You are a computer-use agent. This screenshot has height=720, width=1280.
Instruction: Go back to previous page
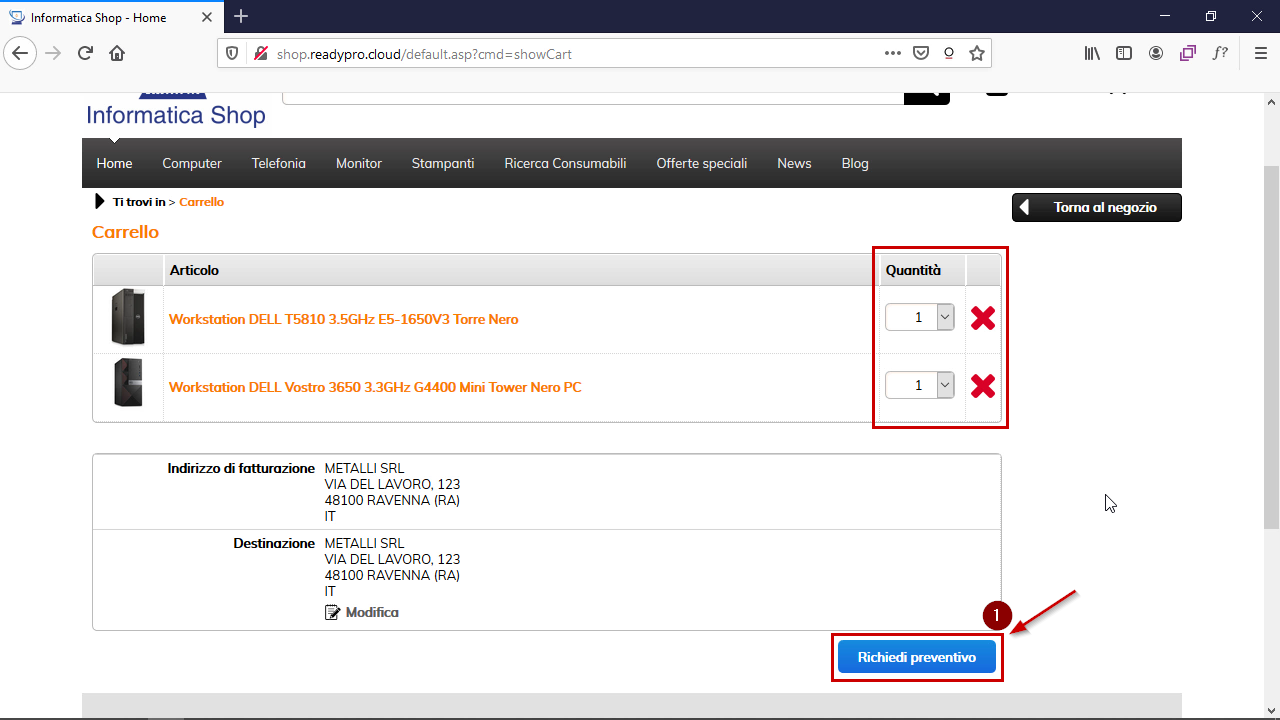(x=20, y=53)
